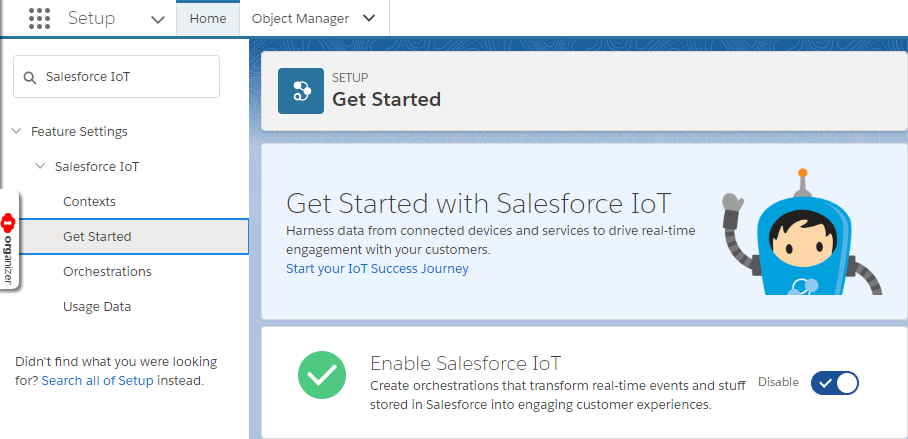Open Orchestrations in the sidebar
The image size is (908, 439).
(x=107, y=272)
